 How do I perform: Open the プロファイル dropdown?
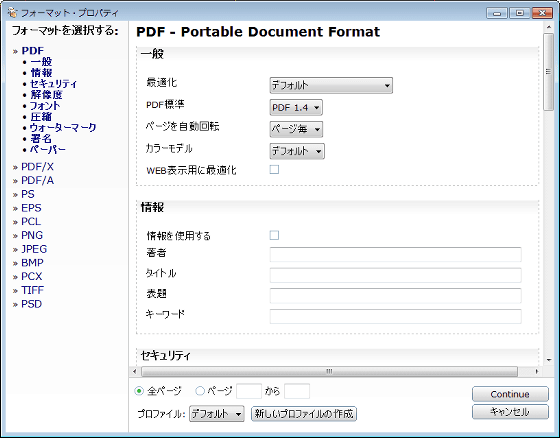pyautogui.click(x=216, y=414)
